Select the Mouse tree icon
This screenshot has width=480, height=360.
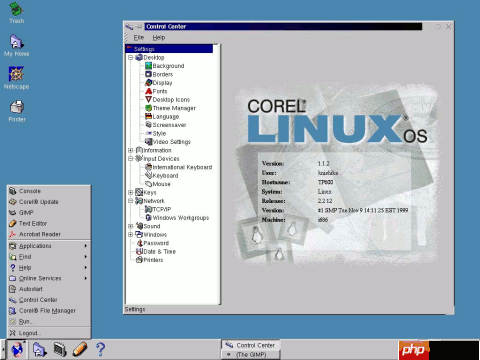(x=149, y=184)
